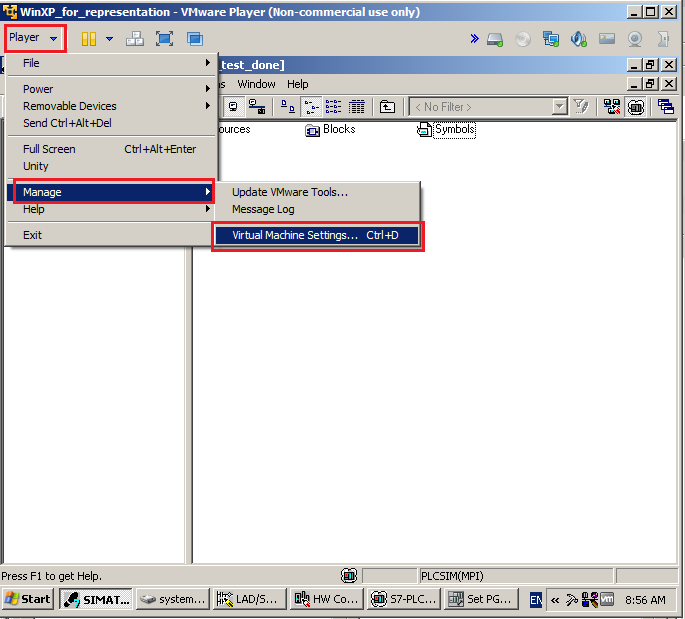Switch to Large Icons view

pyautogui.click(x=287, y=107)
